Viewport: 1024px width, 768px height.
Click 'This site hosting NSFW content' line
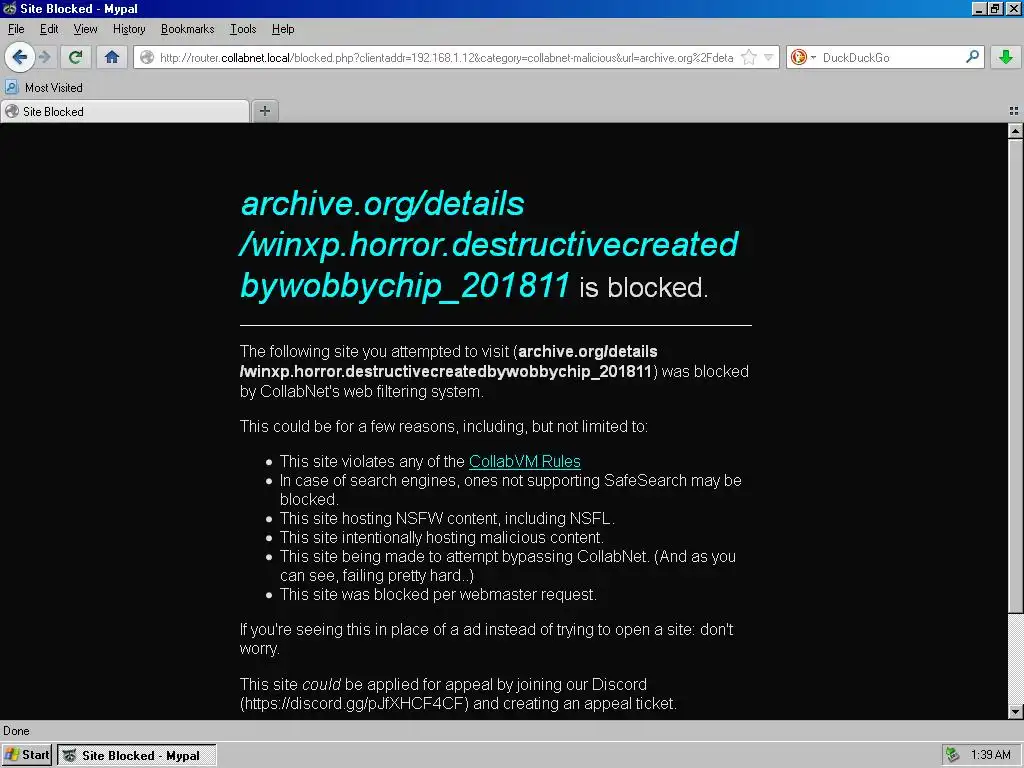447,519
